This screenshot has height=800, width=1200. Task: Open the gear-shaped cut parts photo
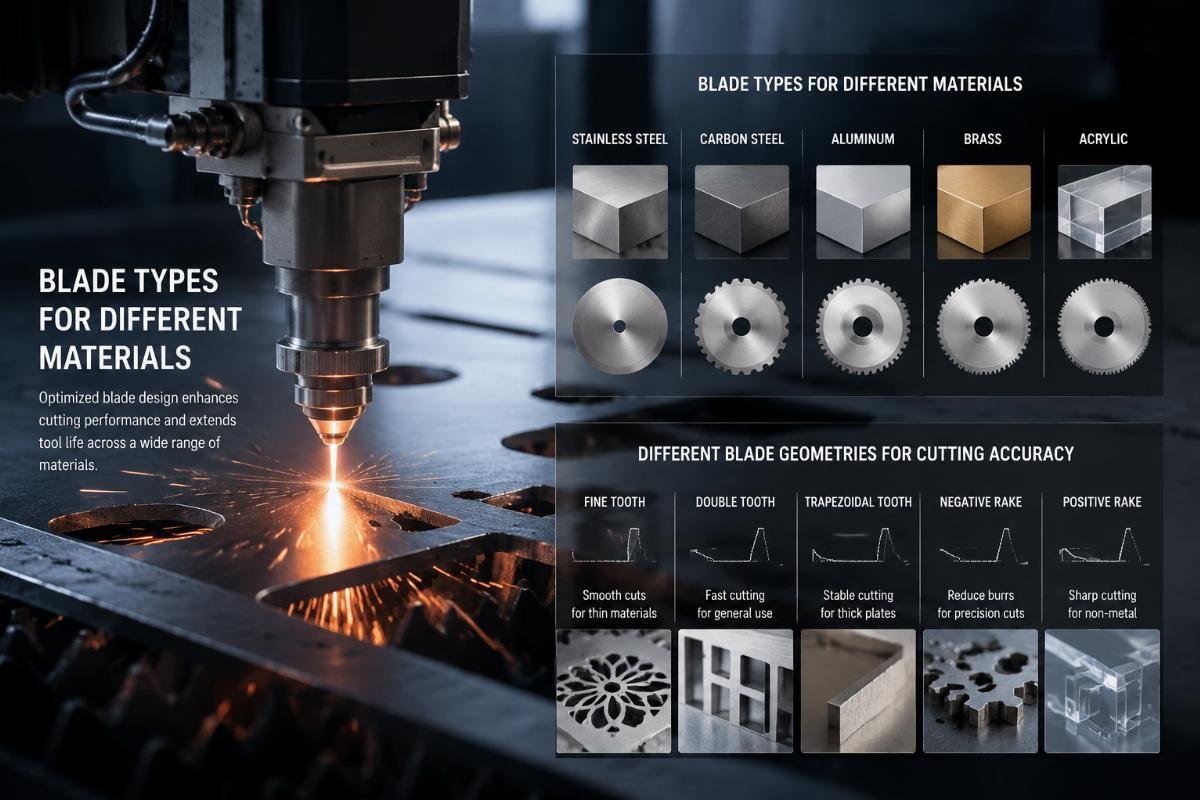[980, 691]
